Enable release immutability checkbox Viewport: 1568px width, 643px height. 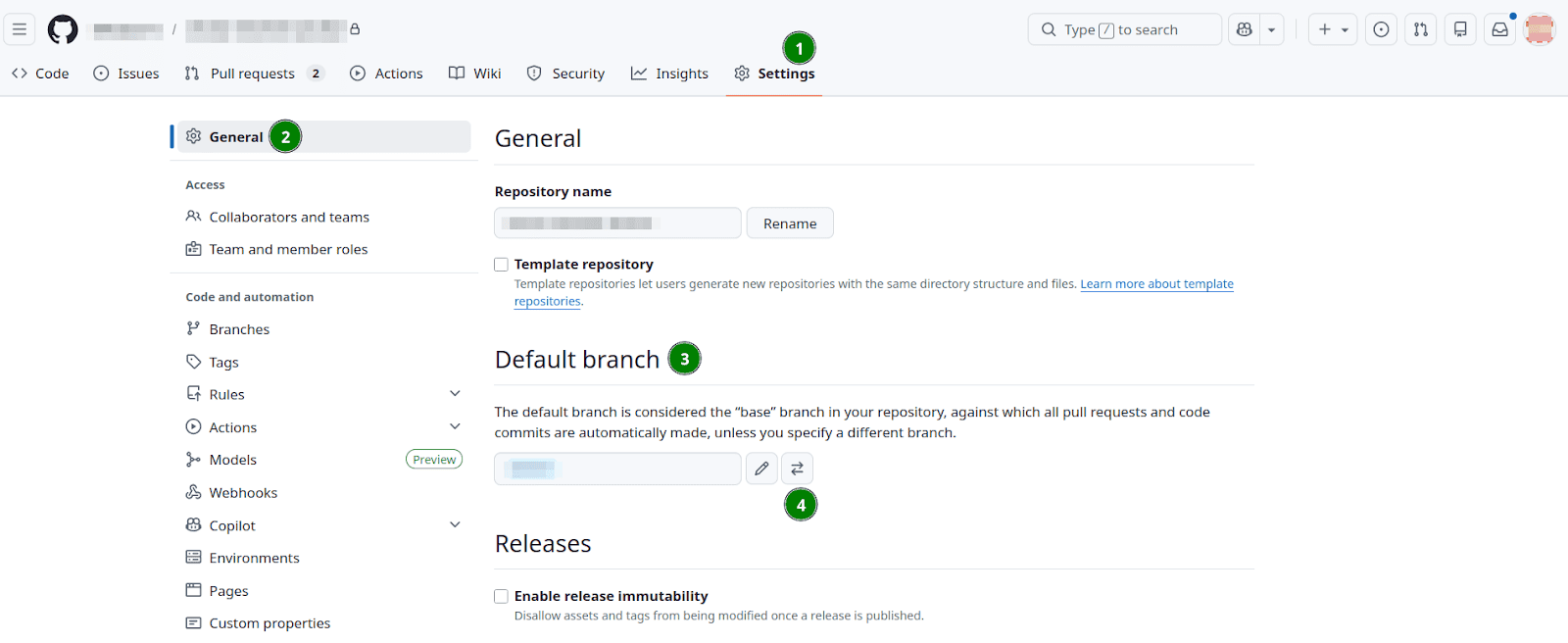coord(501,596)
